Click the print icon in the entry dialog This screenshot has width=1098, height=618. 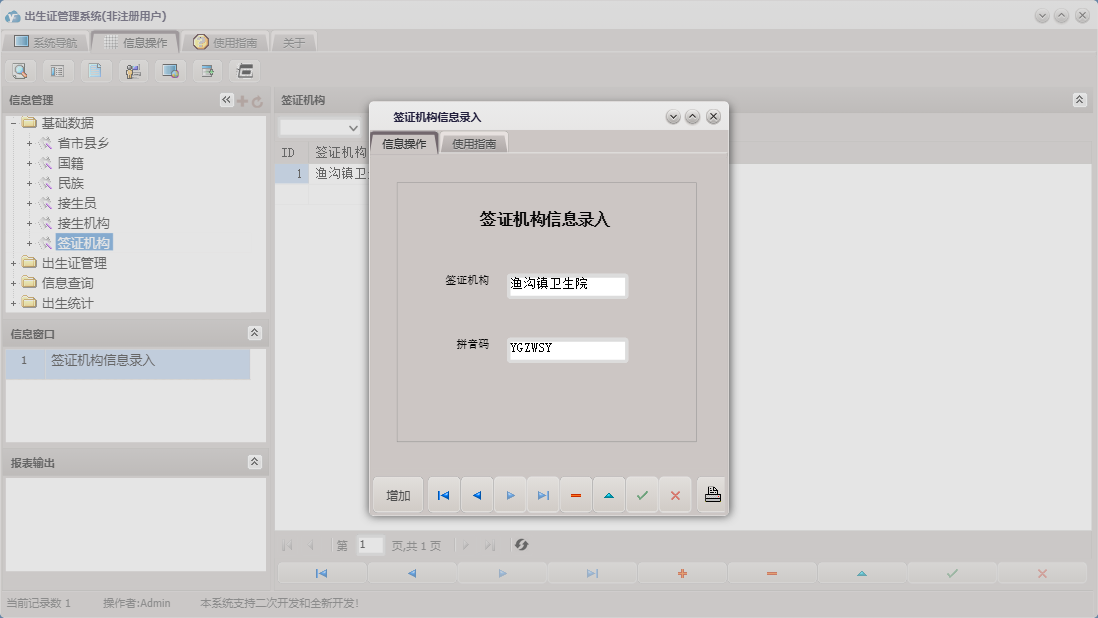(712, 494)
